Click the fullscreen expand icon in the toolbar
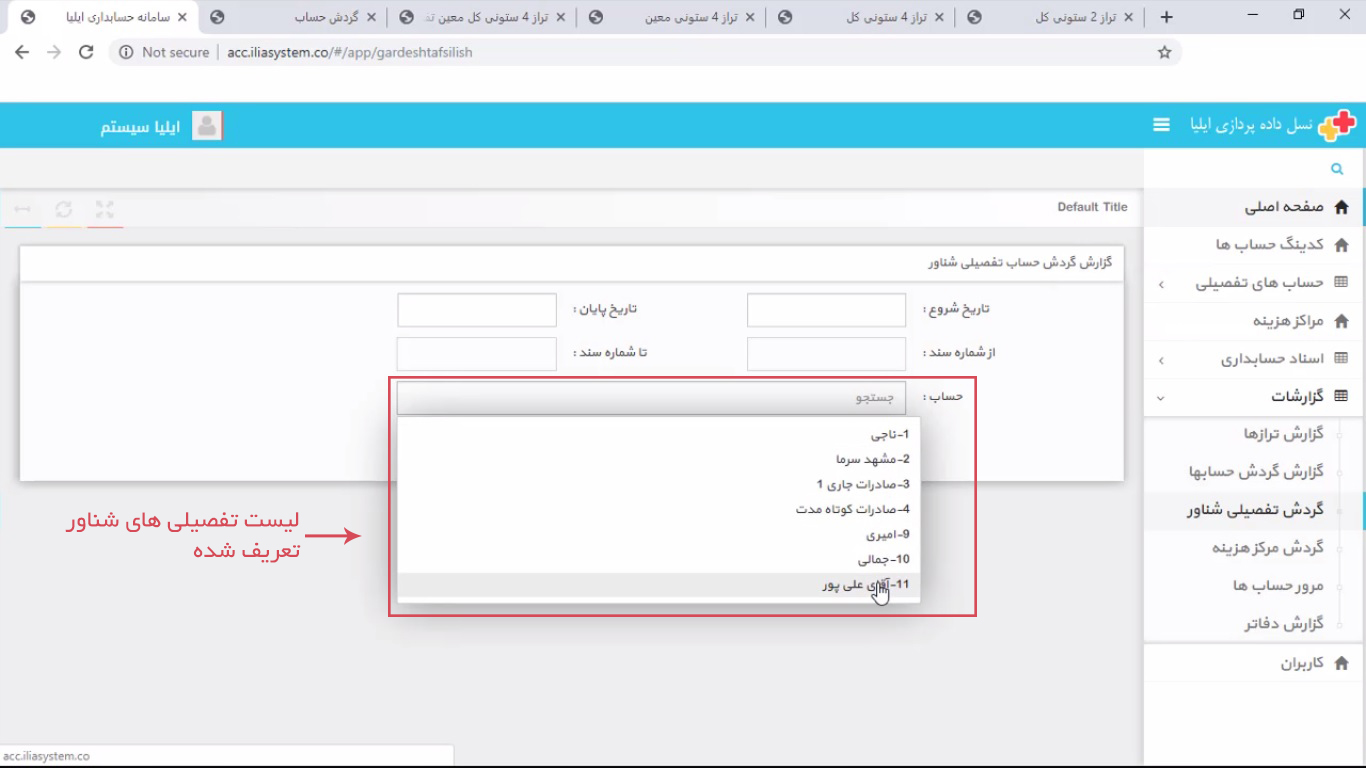This screenshot has width=1366, height=768. pyautogui.click(x=104, y=209)
